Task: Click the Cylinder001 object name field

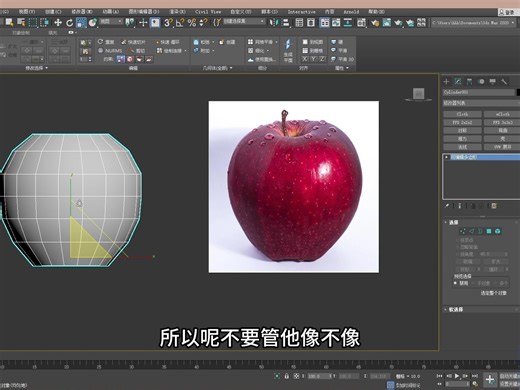Action: (478, 92)
